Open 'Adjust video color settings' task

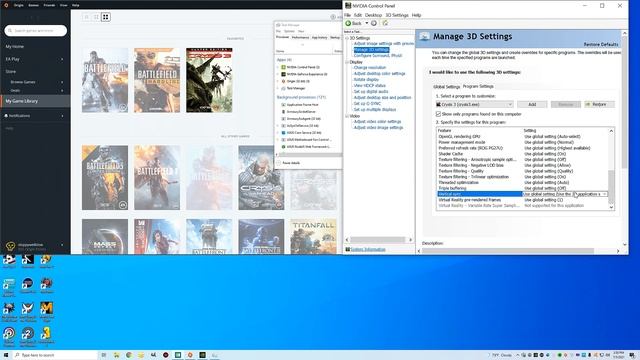coord(377,122)
